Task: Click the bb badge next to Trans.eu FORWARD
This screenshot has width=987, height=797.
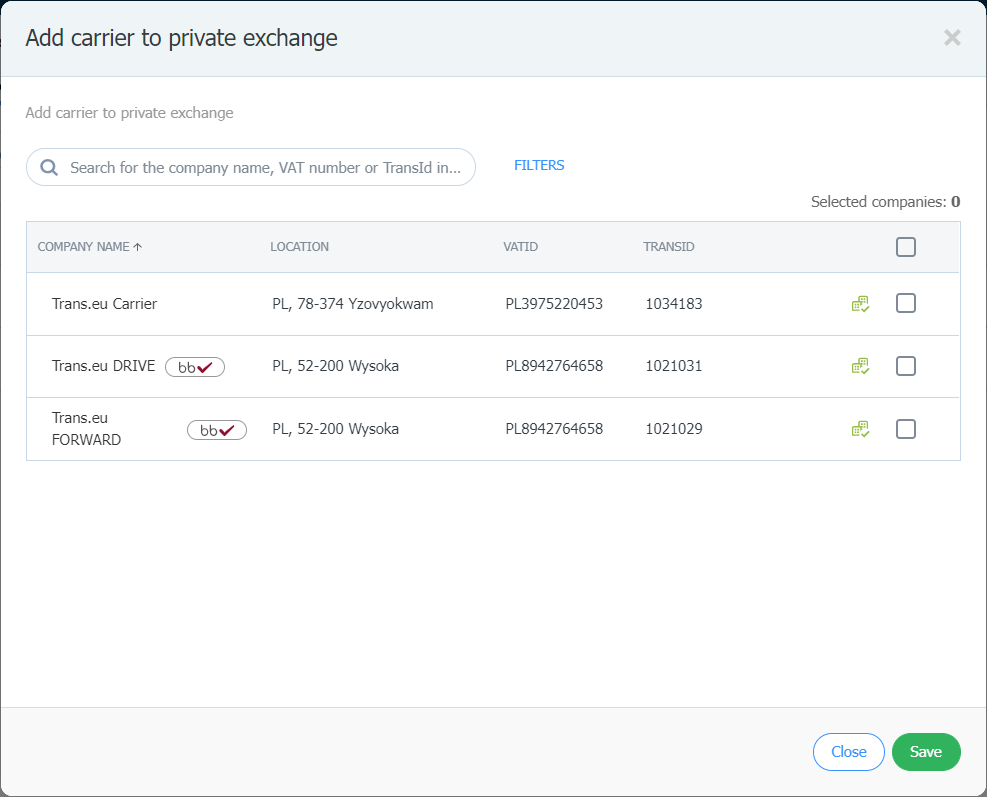Action: (x=217, y=430)
